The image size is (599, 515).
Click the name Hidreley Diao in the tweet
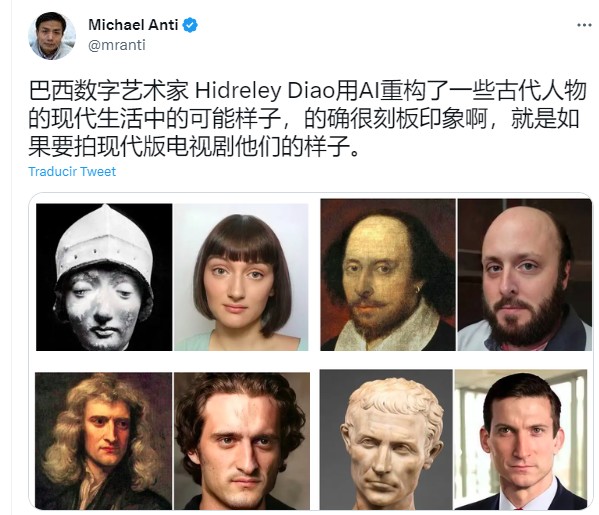tap(265, 91)
